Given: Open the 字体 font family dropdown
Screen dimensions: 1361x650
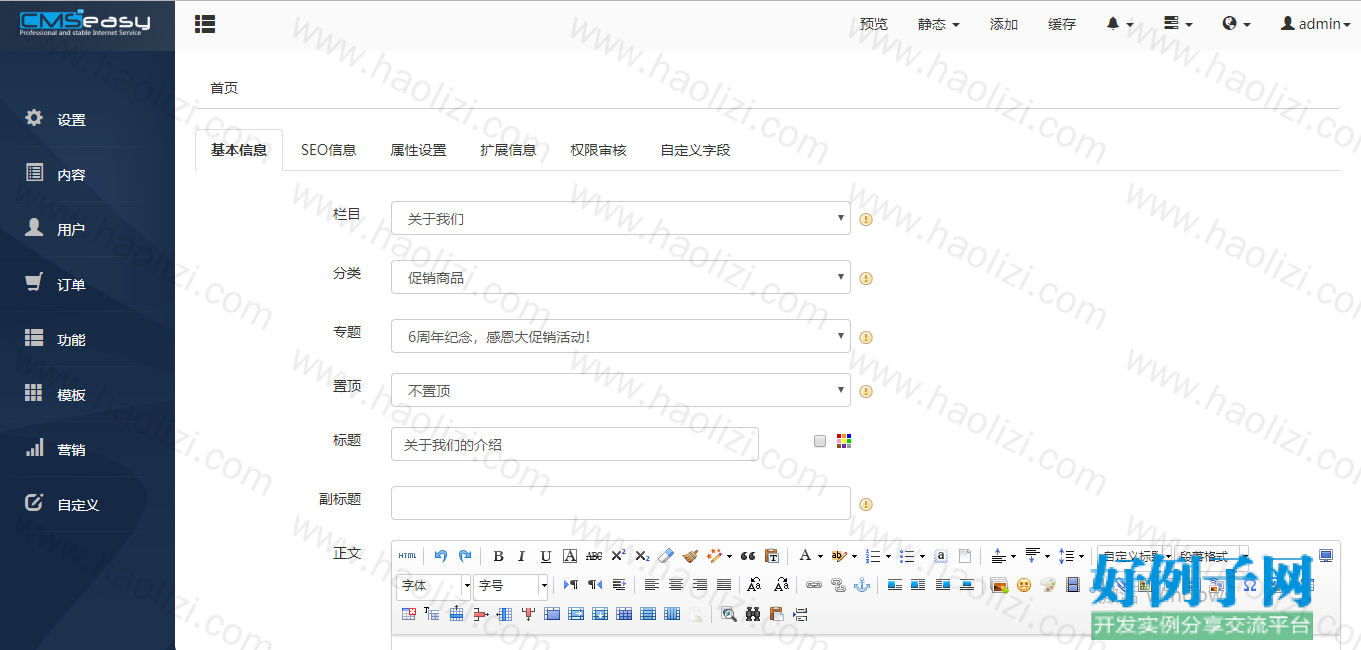Looking at the screenshot, I should tap(433, 585).
